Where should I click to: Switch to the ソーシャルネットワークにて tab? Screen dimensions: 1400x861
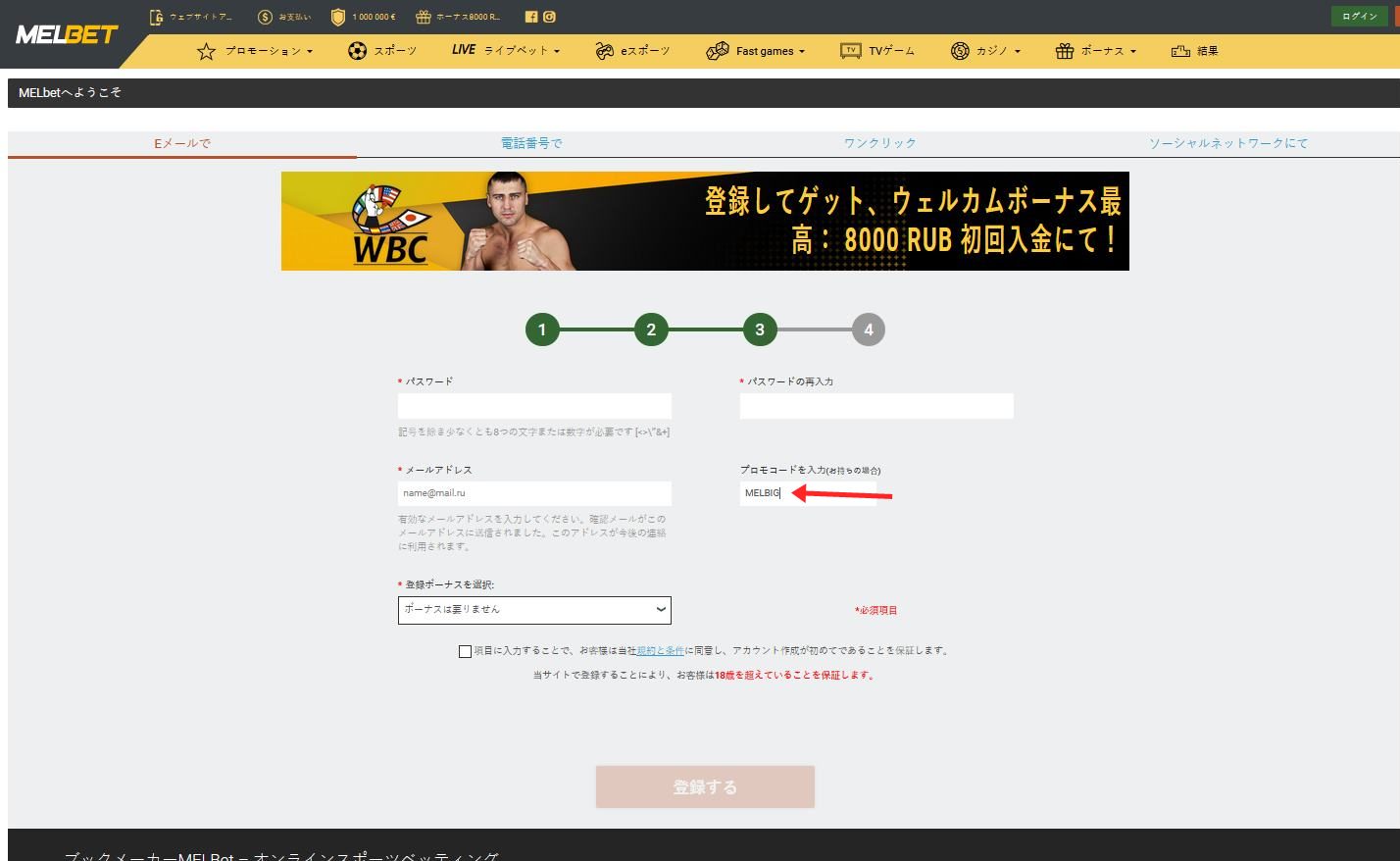[1228, 143]
